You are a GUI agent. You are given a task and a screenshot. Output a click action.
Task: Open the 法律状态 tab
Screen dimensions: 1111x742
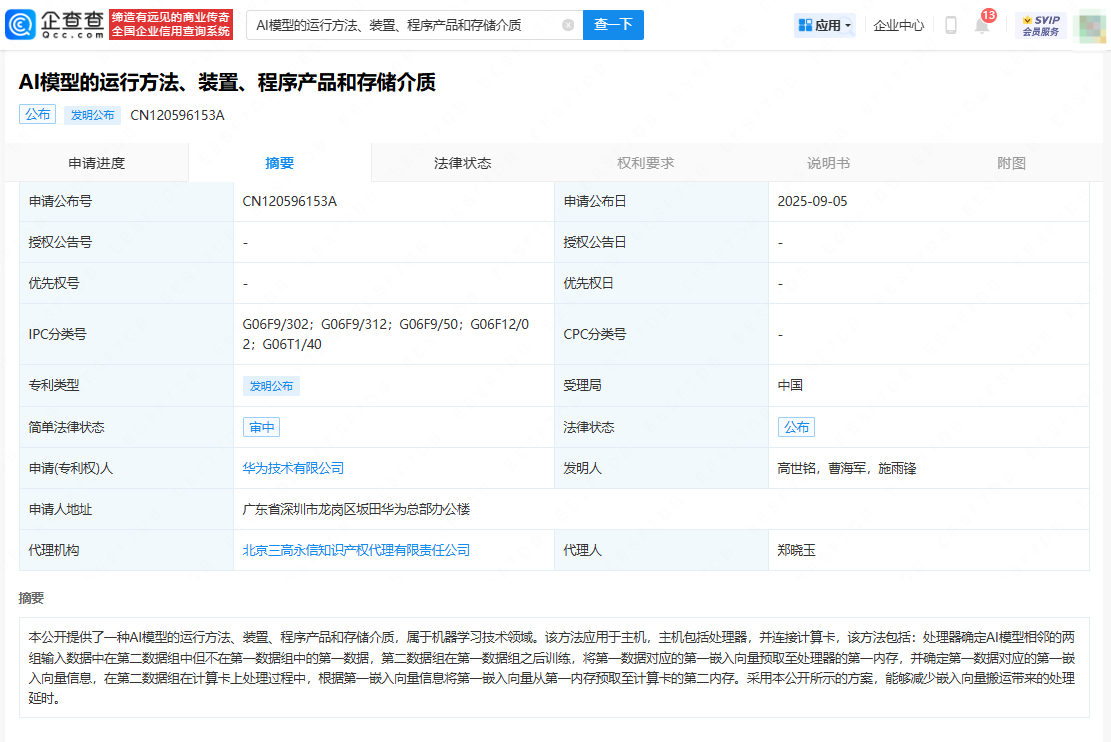[x=462, y=163]
